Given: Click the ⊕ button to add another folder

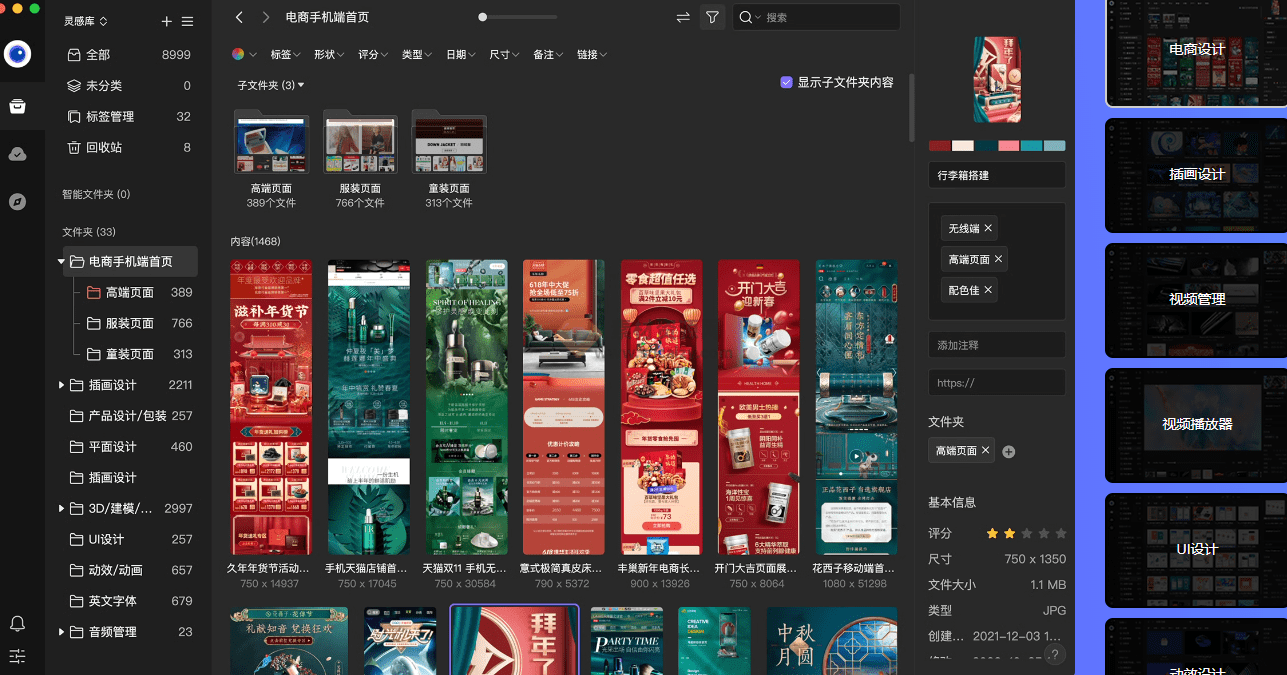Looking at the screenshot, I should pos(1008,451).
